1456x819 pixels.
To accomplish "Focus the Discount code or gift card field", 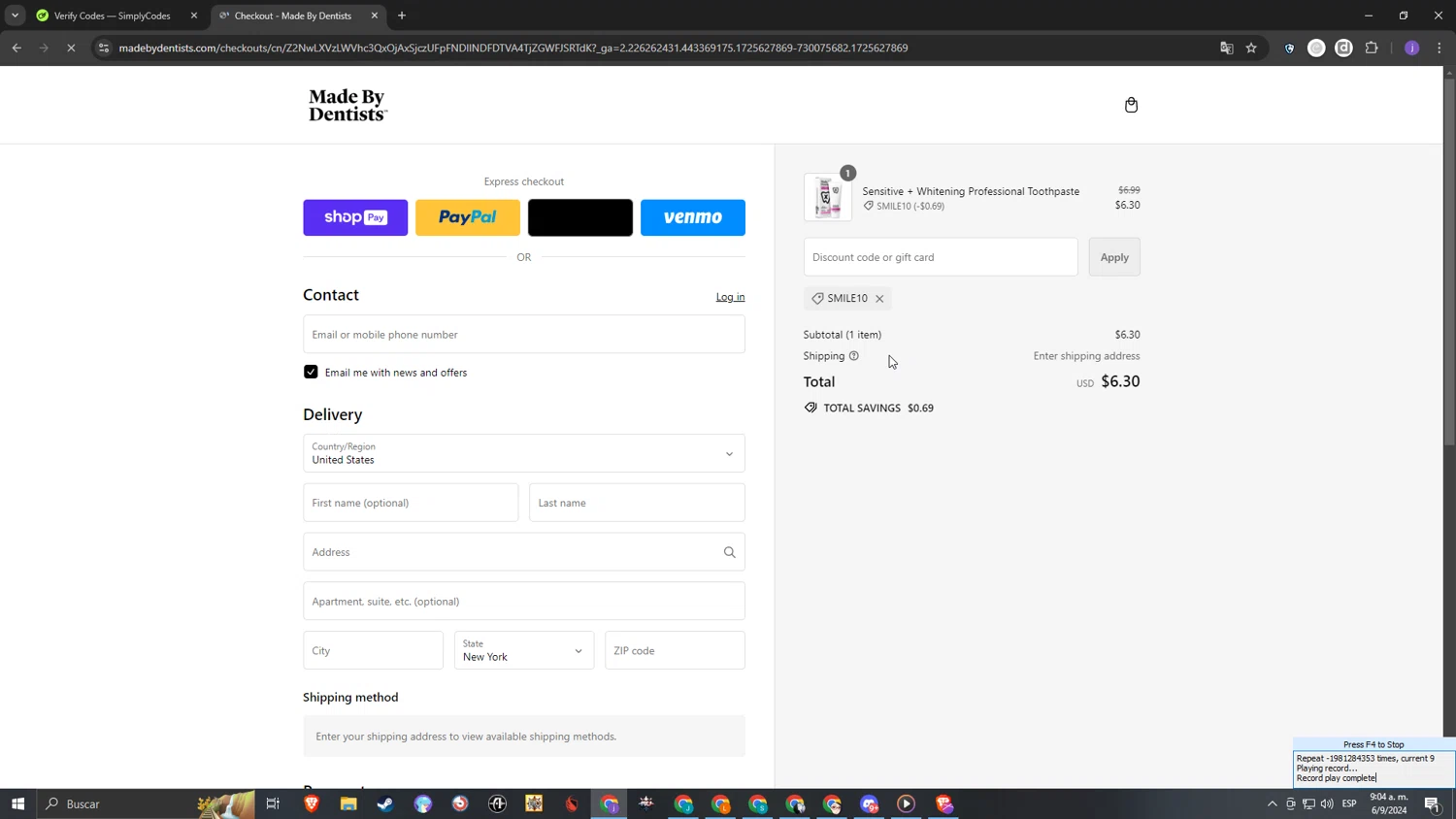I will (941, 257).
